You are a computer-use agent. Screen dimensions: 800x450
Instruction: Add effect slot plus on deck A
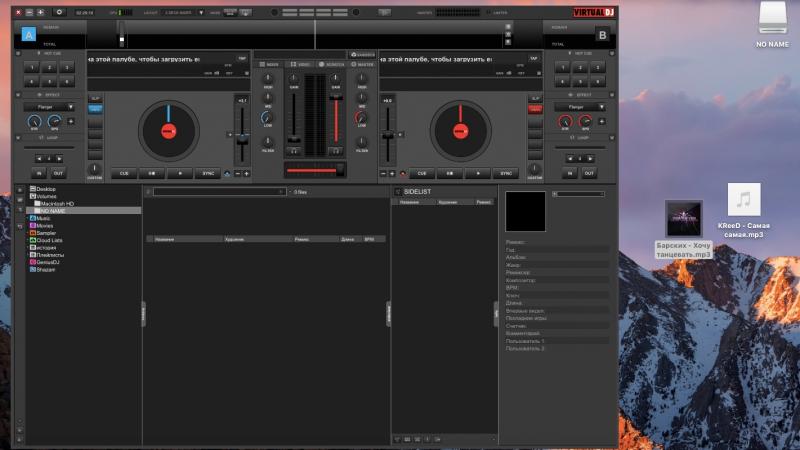tap(70, 121)
